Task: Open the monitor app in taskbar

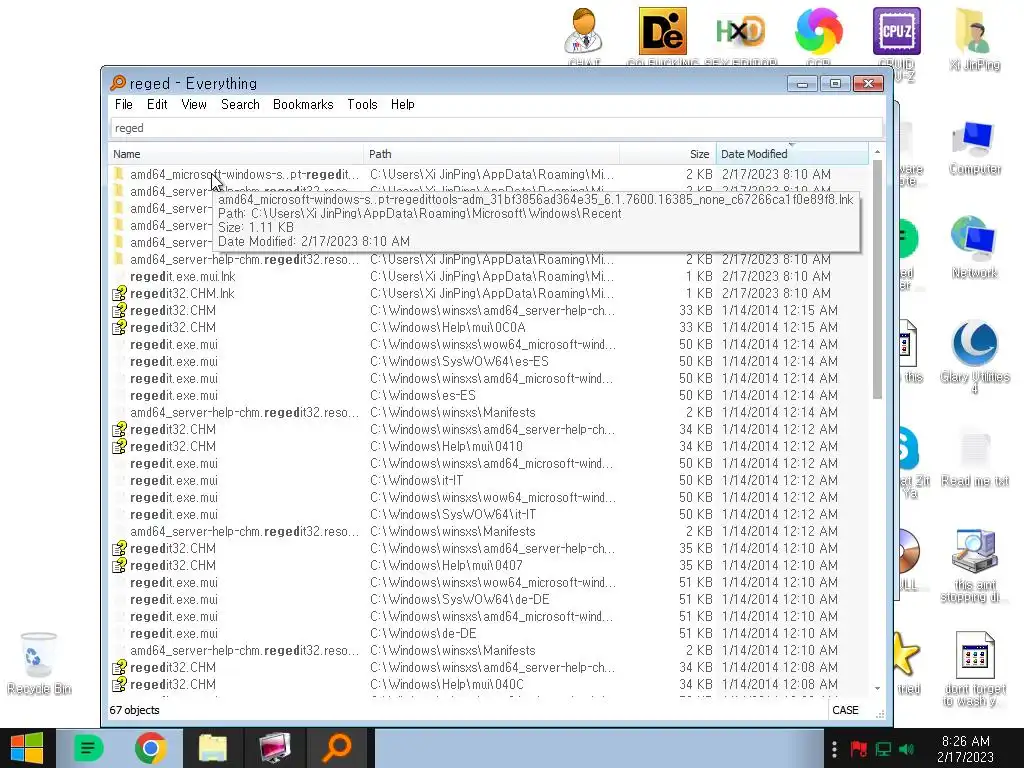Action: point(275,748)
